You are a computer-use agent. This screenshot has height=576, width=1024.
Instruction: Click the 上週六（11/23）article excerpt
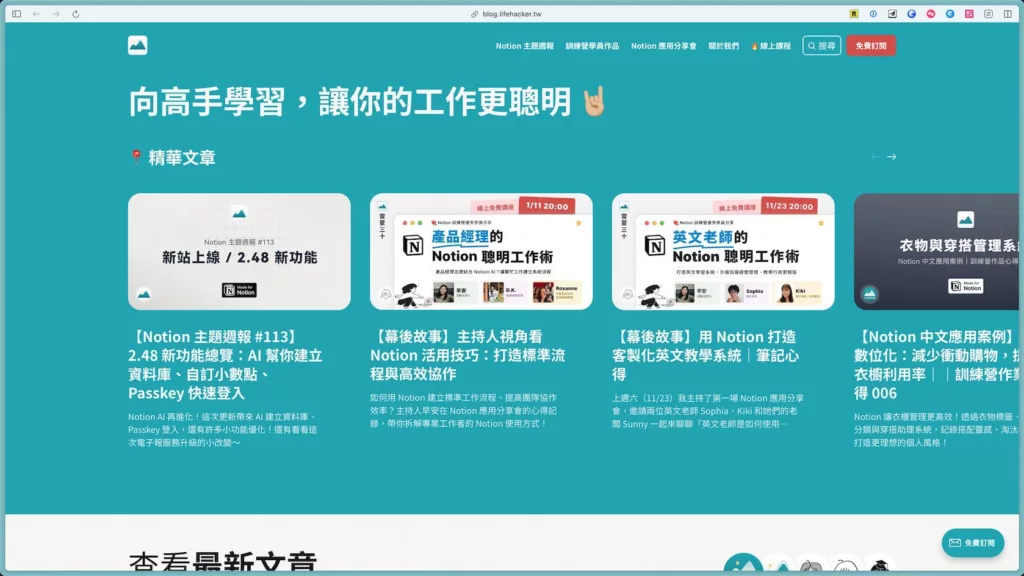point(708,411)
